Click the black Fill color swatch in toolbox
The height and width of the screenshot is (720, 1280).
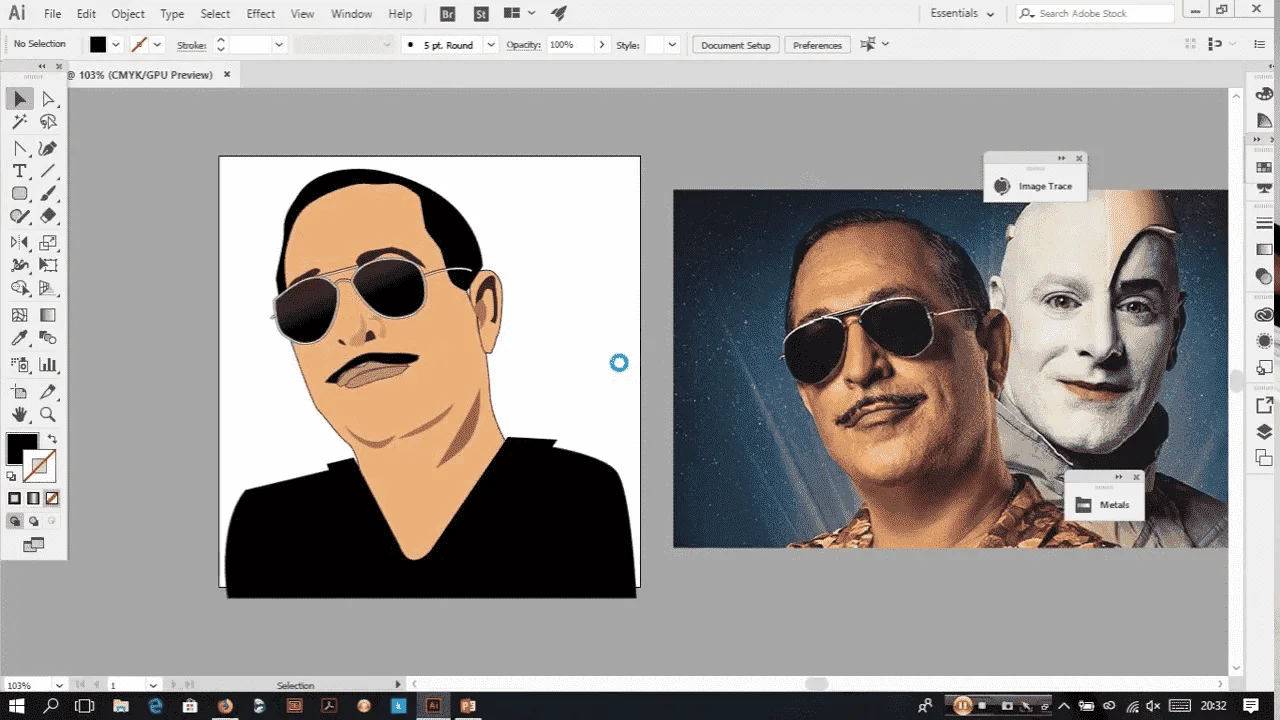click(22, 447)
